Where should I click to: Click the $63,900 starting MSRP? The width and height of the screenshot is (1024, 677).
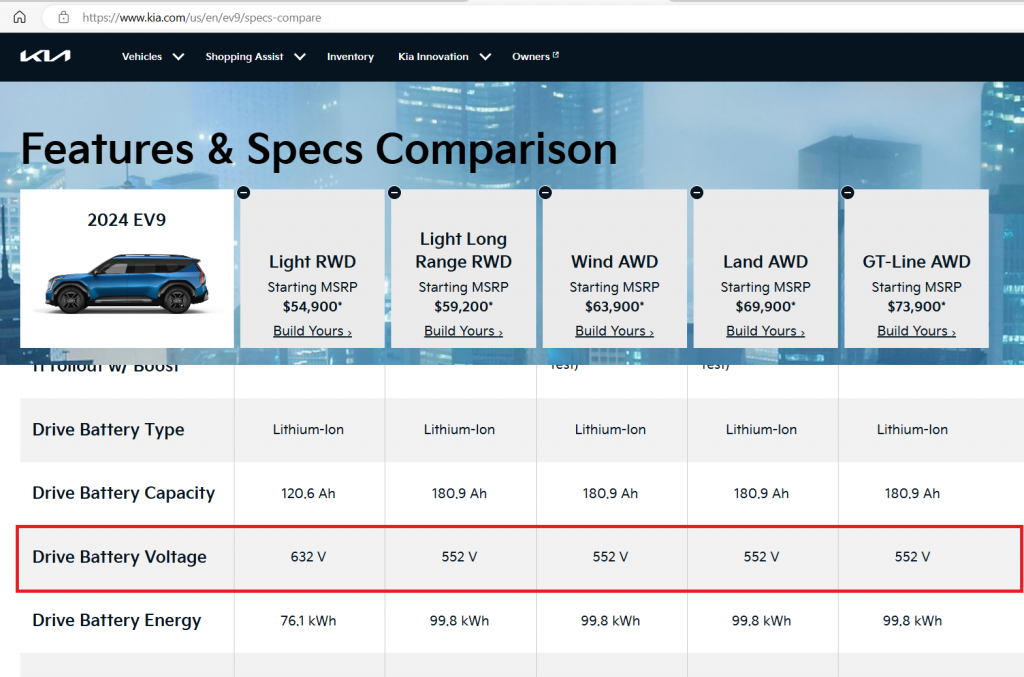pyautogui.click(x=614, y=306)
